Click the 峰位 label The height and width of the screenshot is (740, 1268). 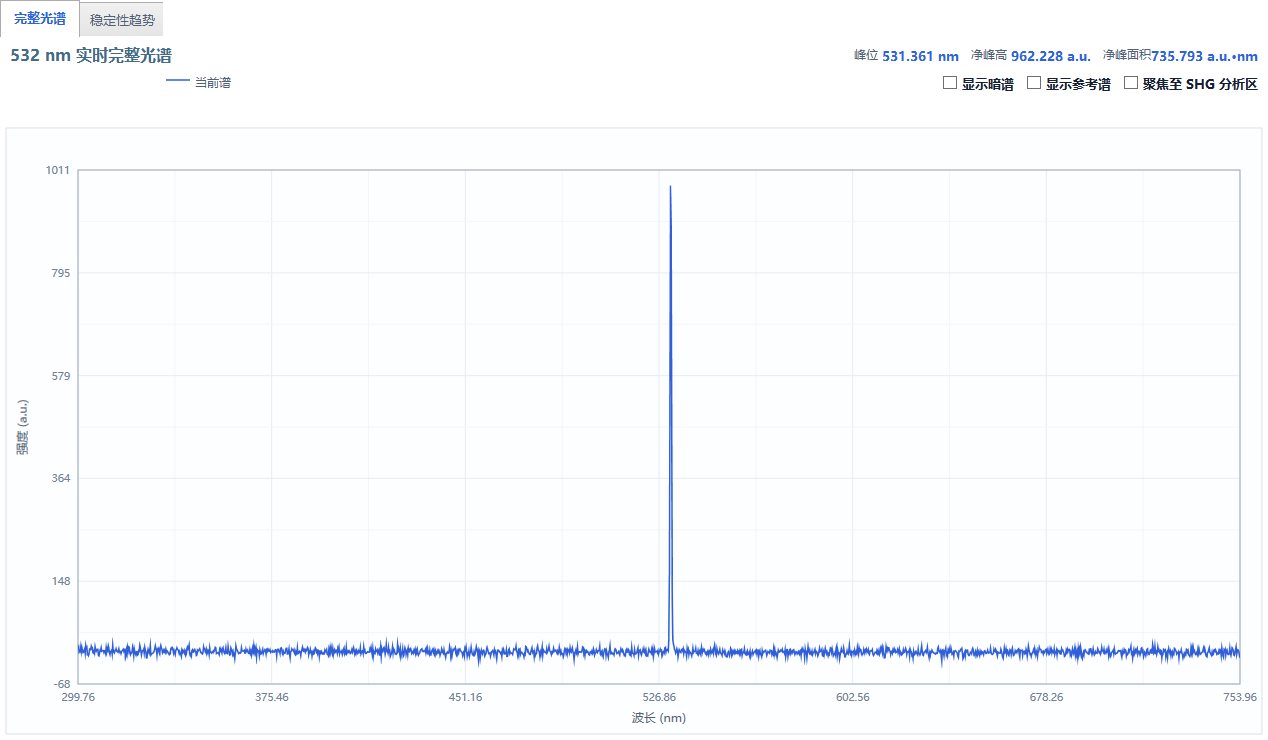tap(866, 55)
